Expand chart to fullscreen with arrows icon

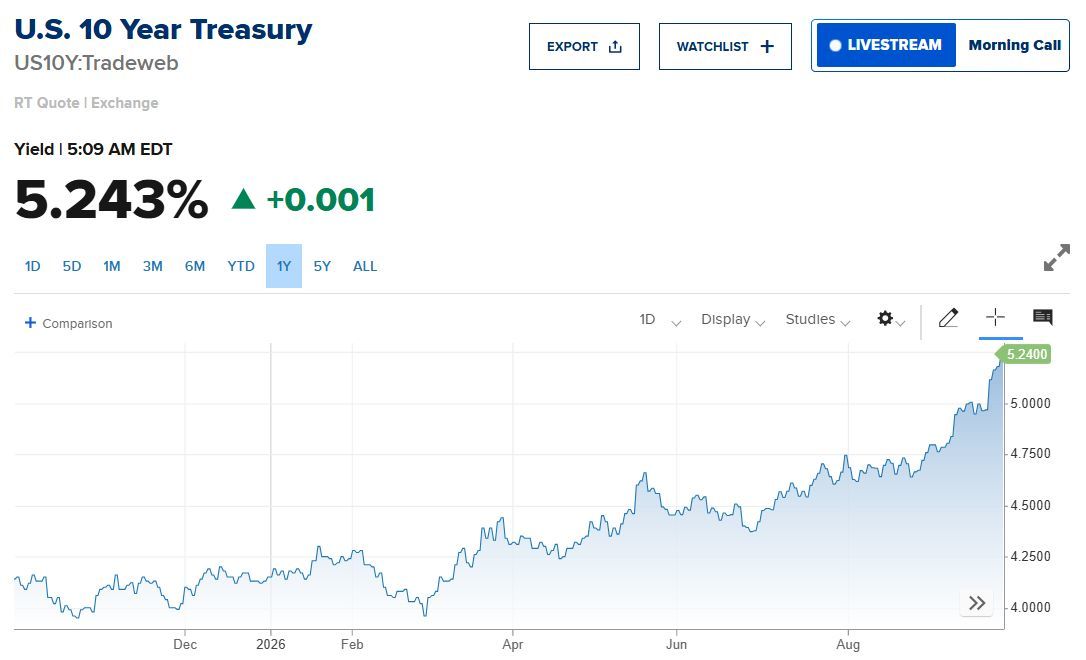tap(1057, 258)
